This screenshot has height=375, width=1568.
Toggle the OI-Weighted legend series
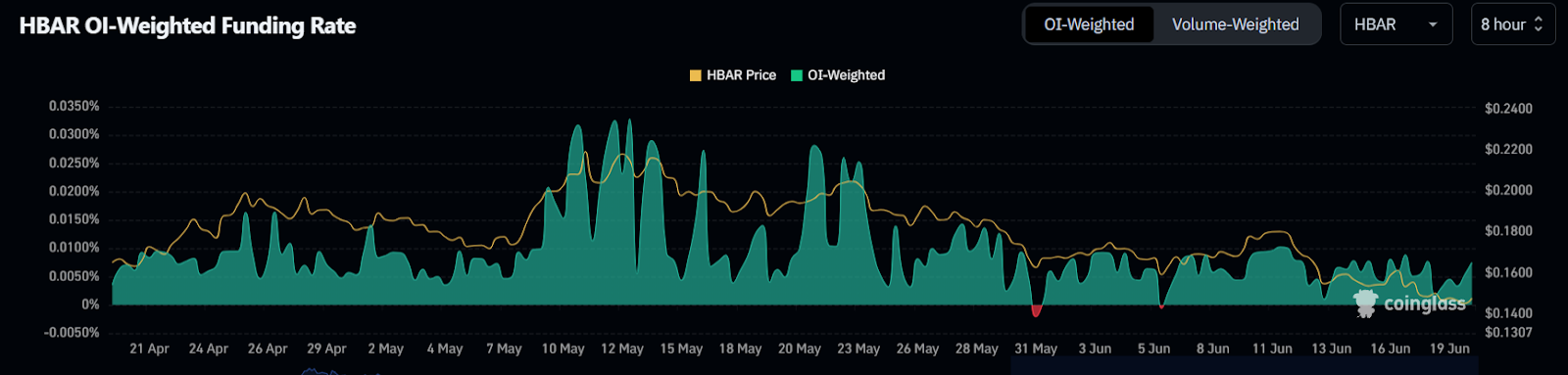click(x=838, y=75)
